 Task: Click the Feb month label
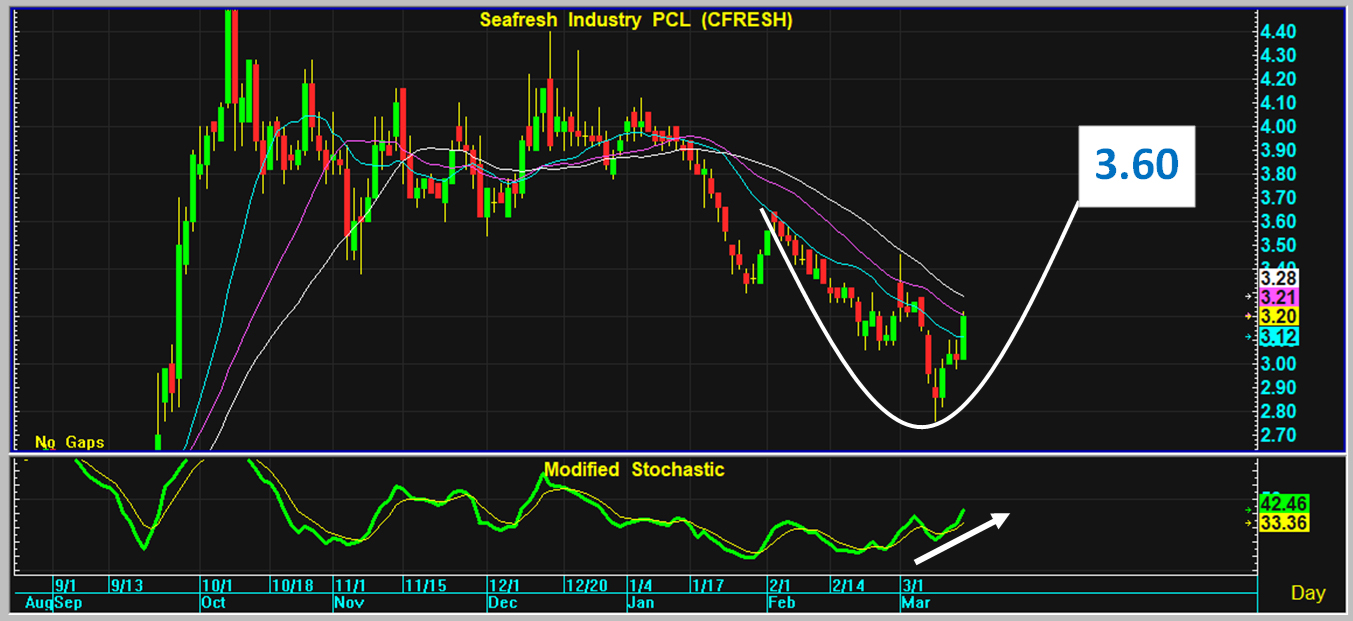(x=782, y=603)
